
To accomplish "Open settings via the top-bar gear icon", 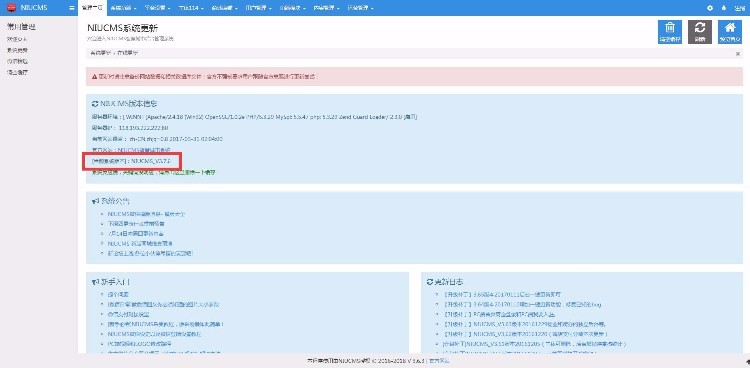I will pyautogui.click(x=710, y=8).
